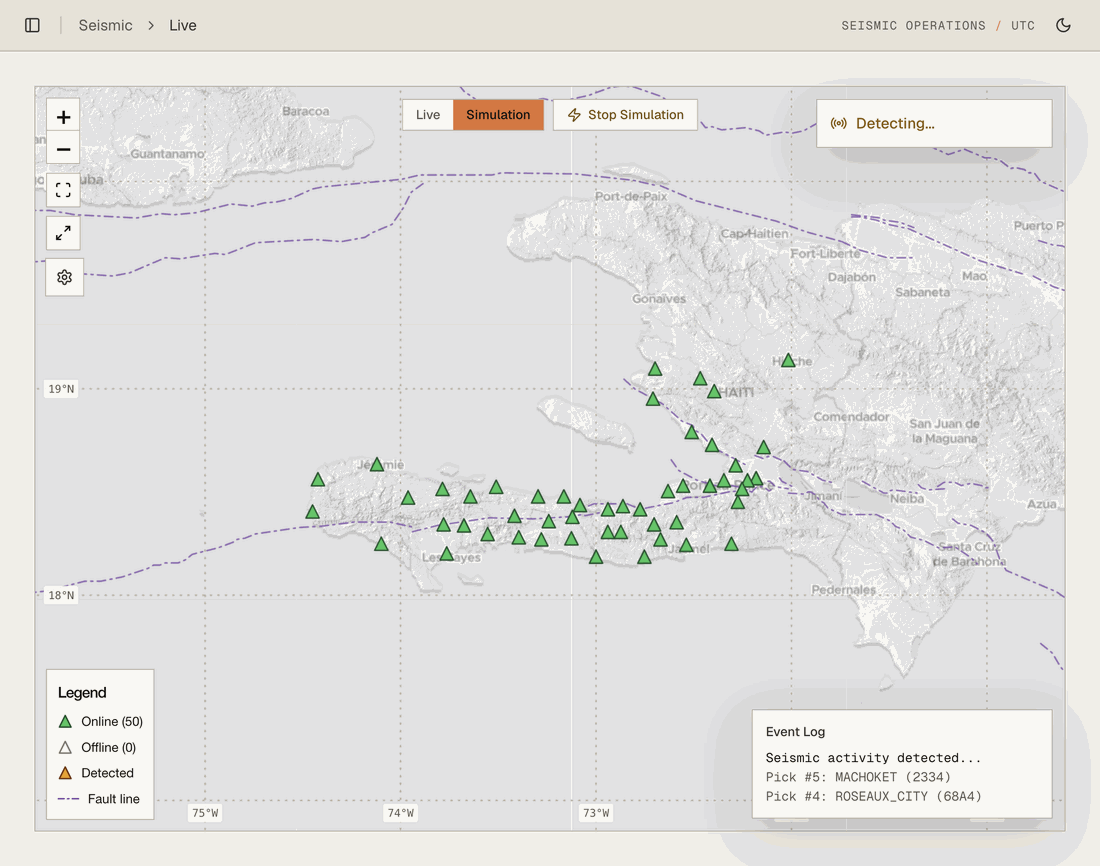Click the Detecting... status panel

click(x=934, y=124)
